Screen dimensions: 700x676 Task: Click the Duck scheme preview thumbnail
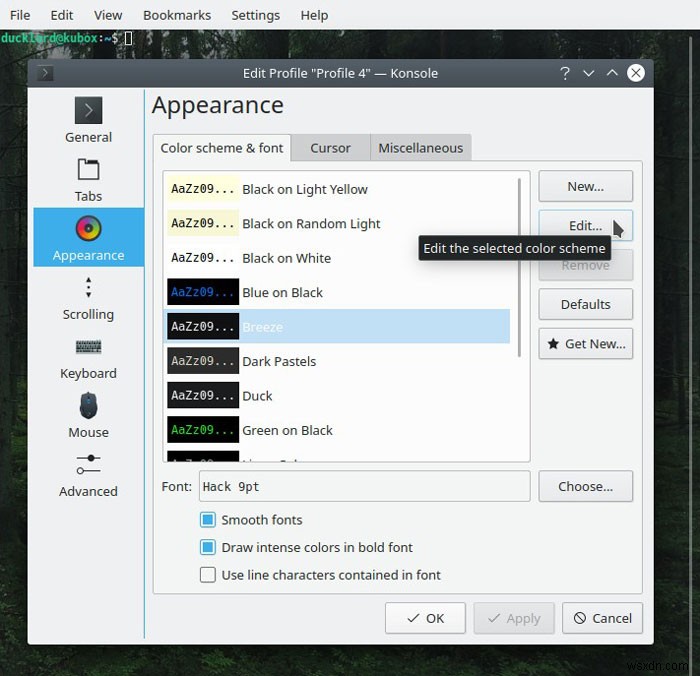click(x=203, y=395)
